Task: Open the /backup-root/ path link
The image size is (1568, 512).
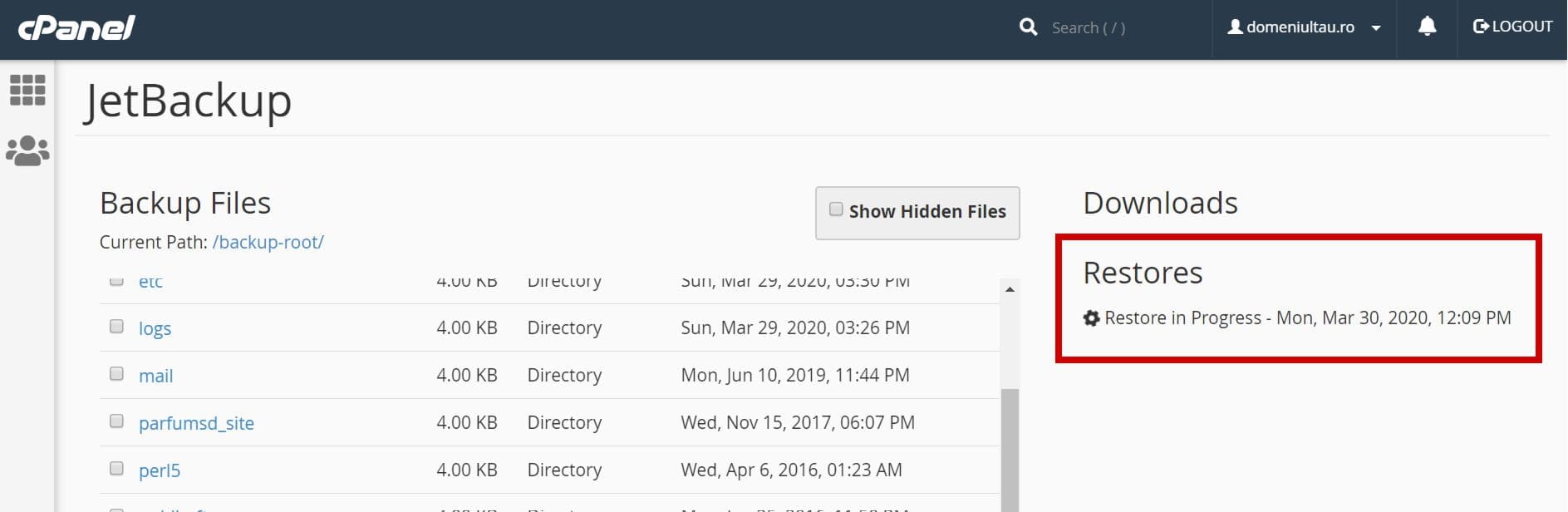Action: 268,242
